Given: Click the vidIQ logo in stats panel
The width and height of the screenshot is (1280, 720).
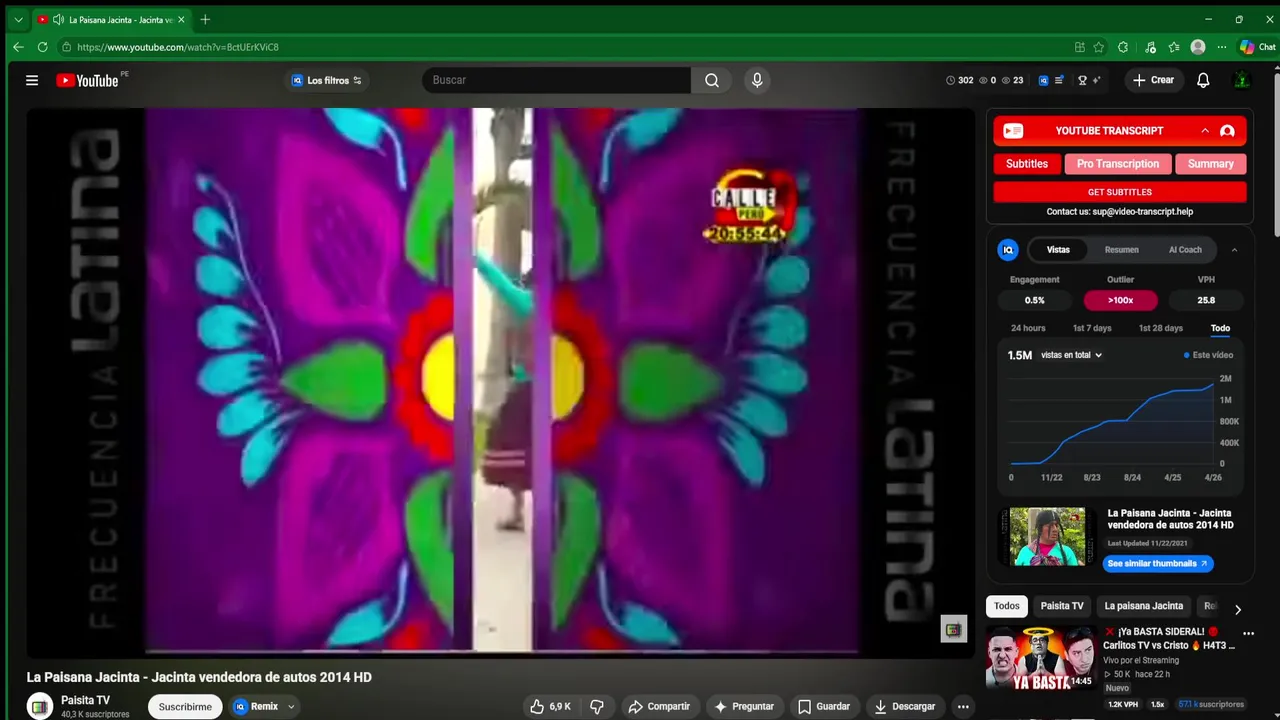Looking at the screenshot, I should 1008,250.
